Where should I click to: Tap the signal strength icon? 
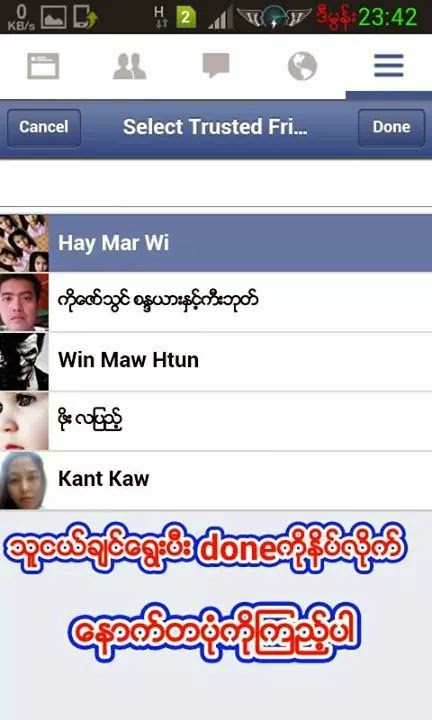click(x=220, y=18)
